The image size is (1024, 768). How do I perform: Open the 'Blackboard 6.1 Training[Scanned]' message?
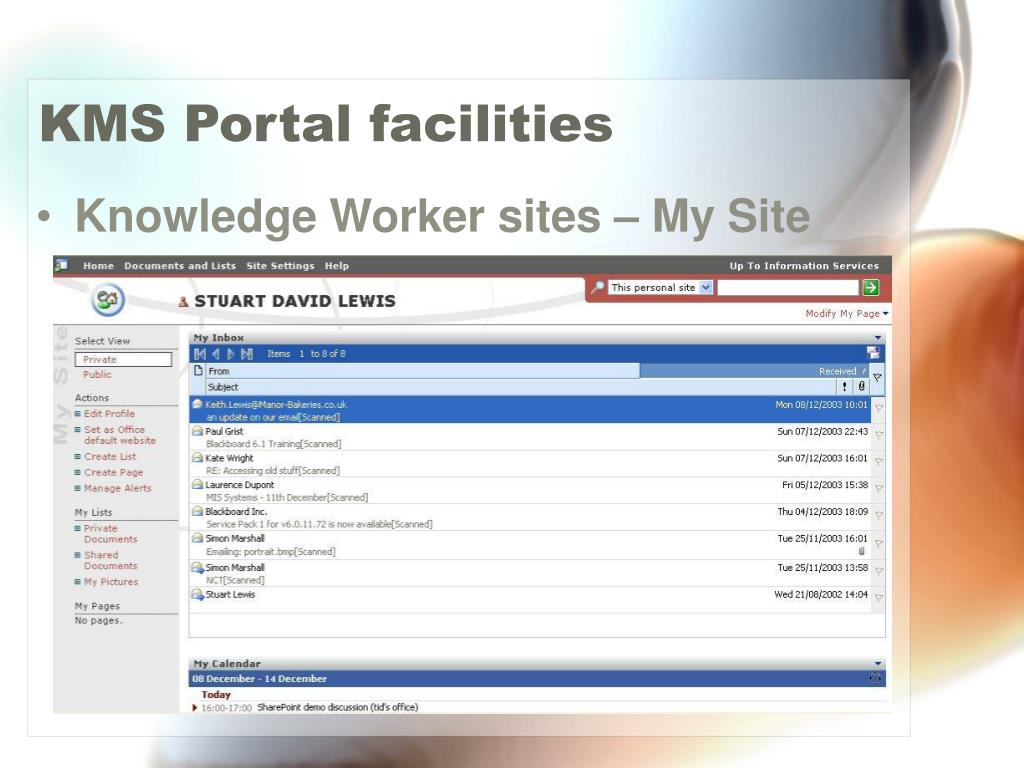click(274, 444)
